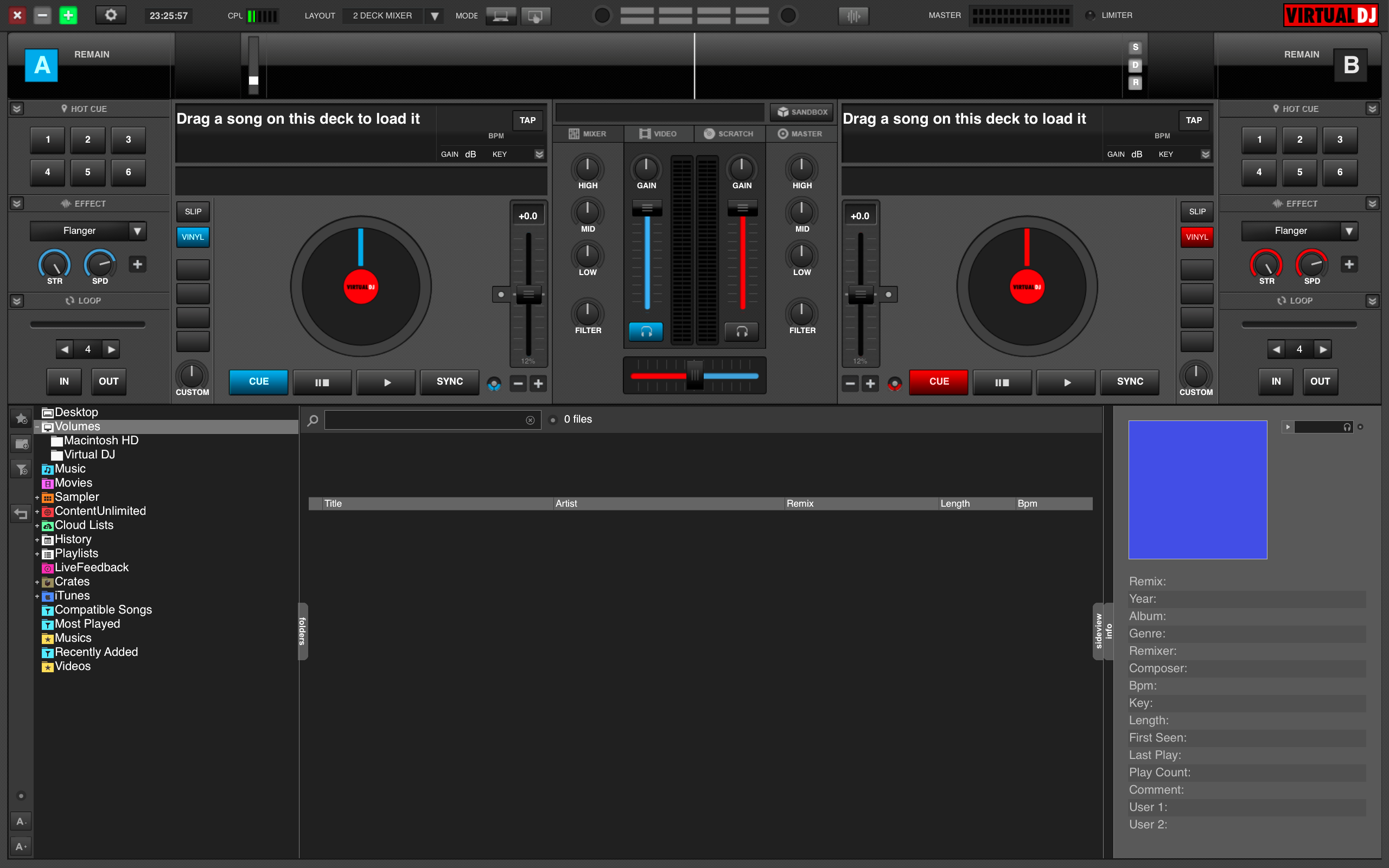Screen dimensions: 1389x868
Task: Expand the Volumes folder in browser
Action: click(x=36, y=426)
